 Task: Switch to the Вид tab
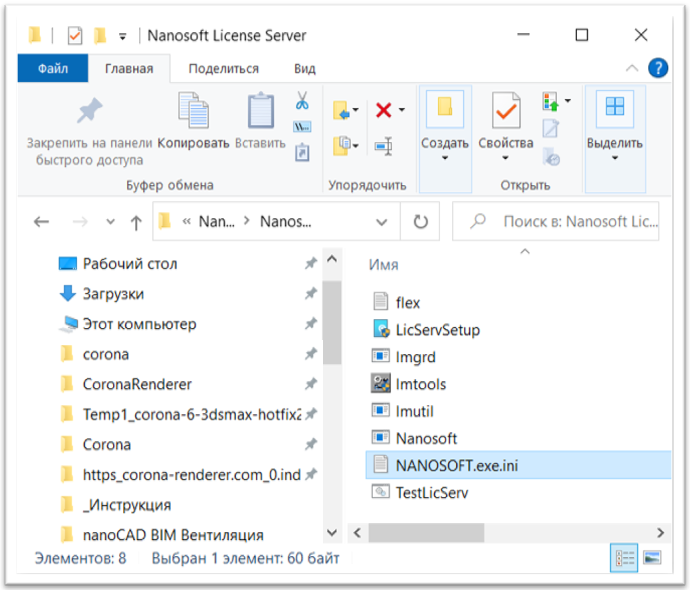click(x=305, y=69)
